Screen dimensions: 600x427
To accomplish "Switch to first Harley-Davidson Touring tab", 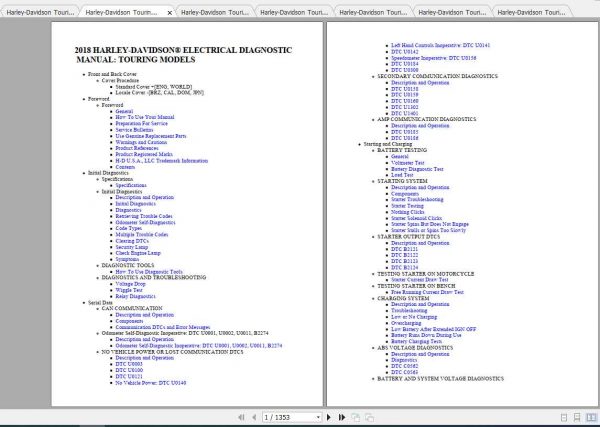I will point(40,12).
